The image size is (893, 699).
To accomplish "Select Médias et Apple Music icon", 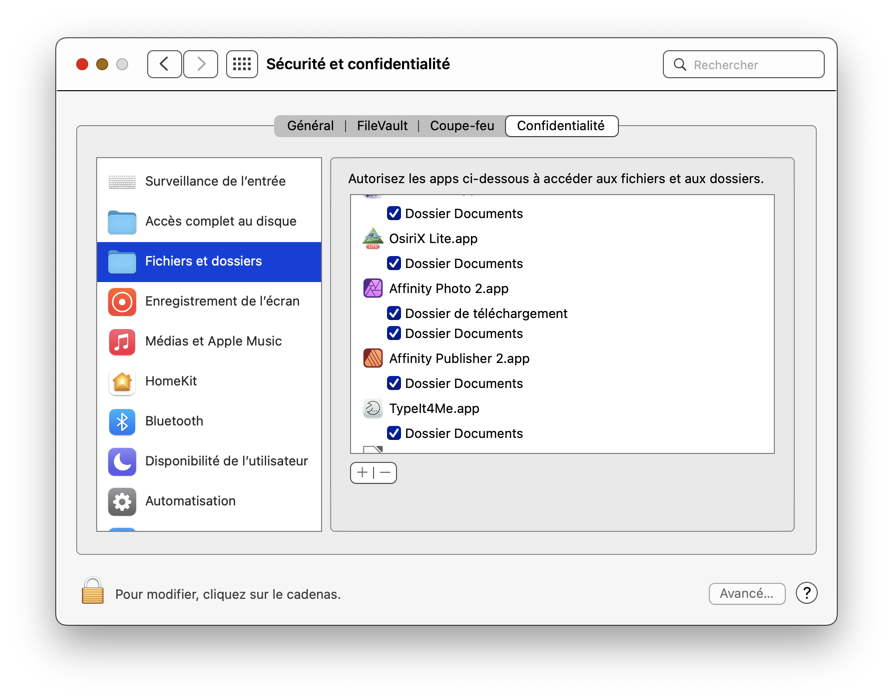I will (x=122, y=341).
